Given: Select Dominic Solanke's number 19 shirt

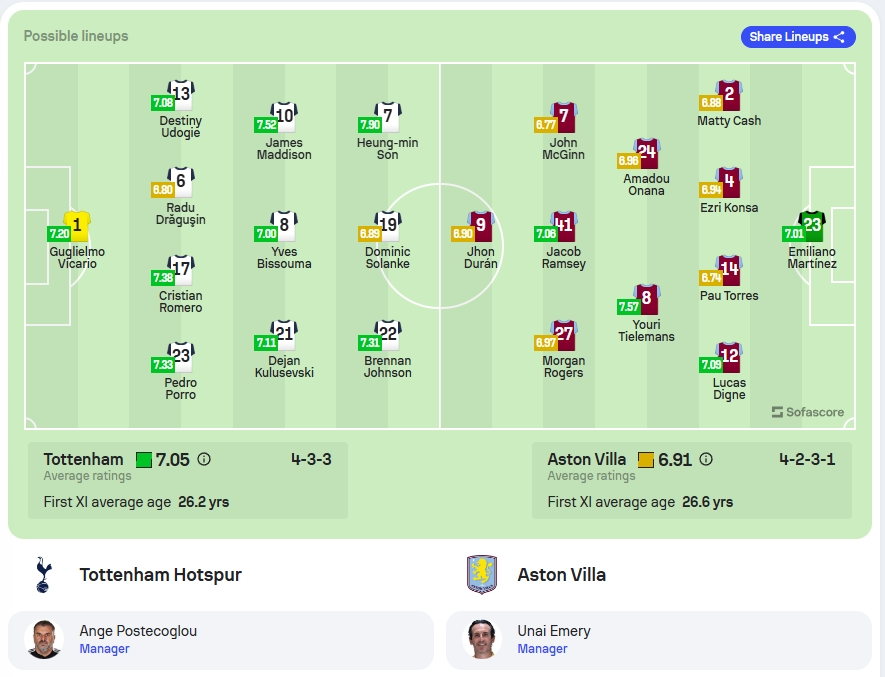Looking at the screenshot, I should [x=388, y=226].
